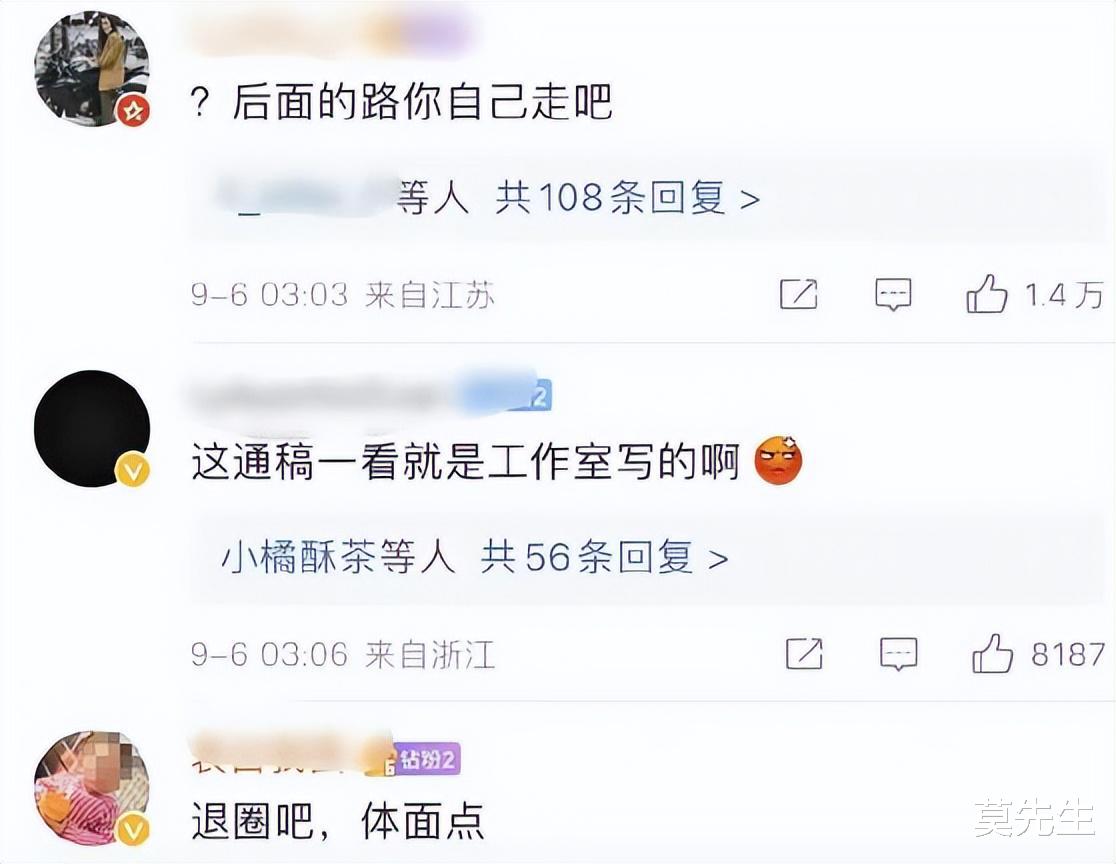Like the comment with 1.4万 likes
1116x864 pixels.
(986, 294)
